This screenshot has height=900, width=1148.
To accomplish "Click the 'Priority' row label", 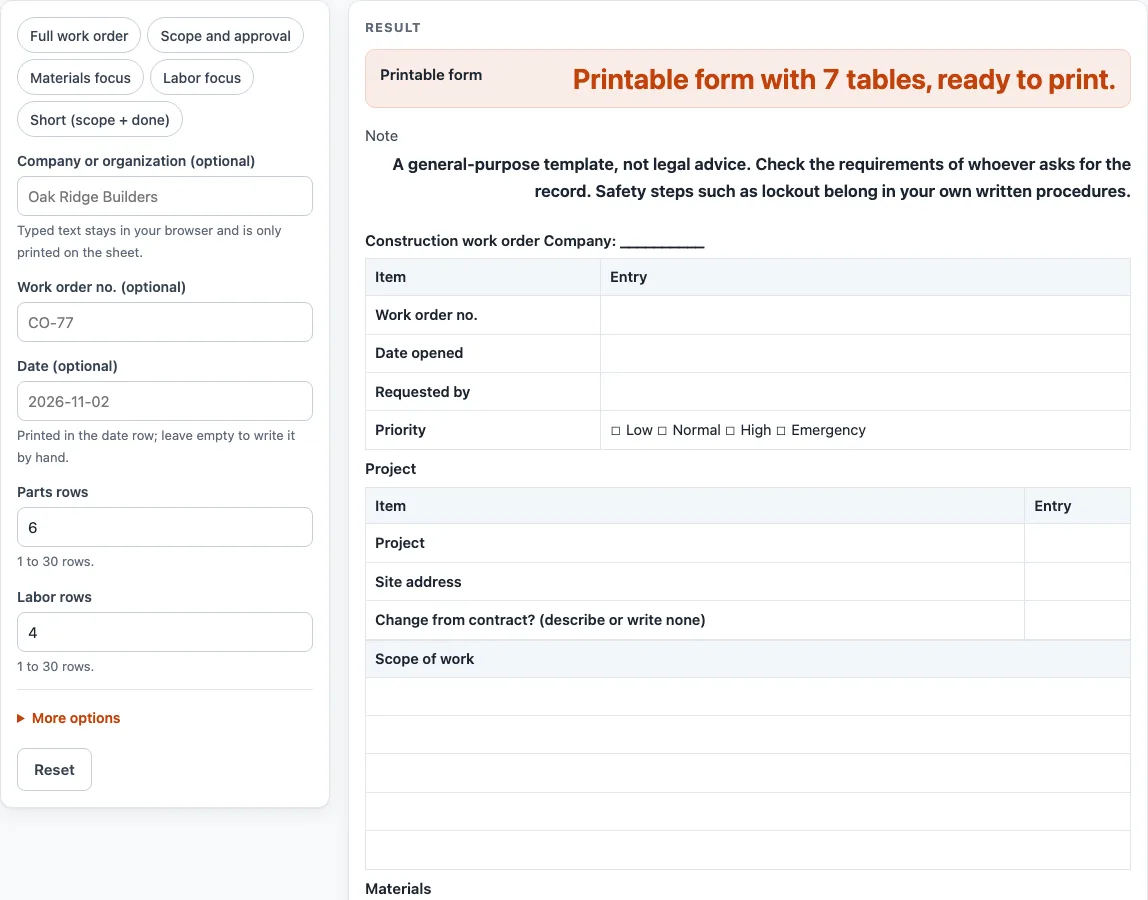I will 400,430.
